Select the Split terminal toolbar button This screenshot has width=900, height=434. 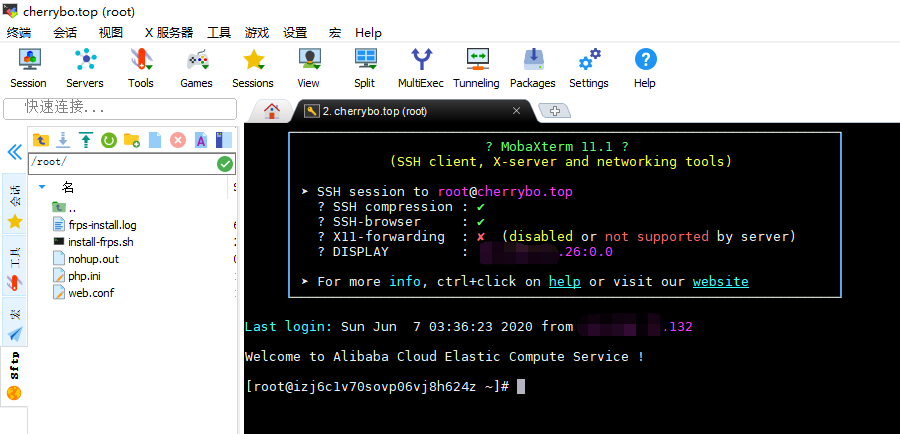click(364, 68)
